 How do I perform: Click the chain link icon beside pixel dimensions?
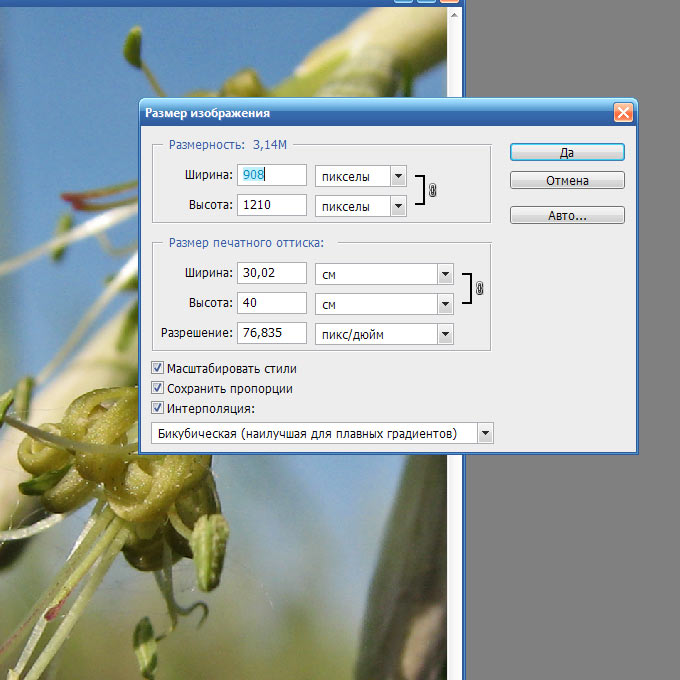tap(433, 190)
